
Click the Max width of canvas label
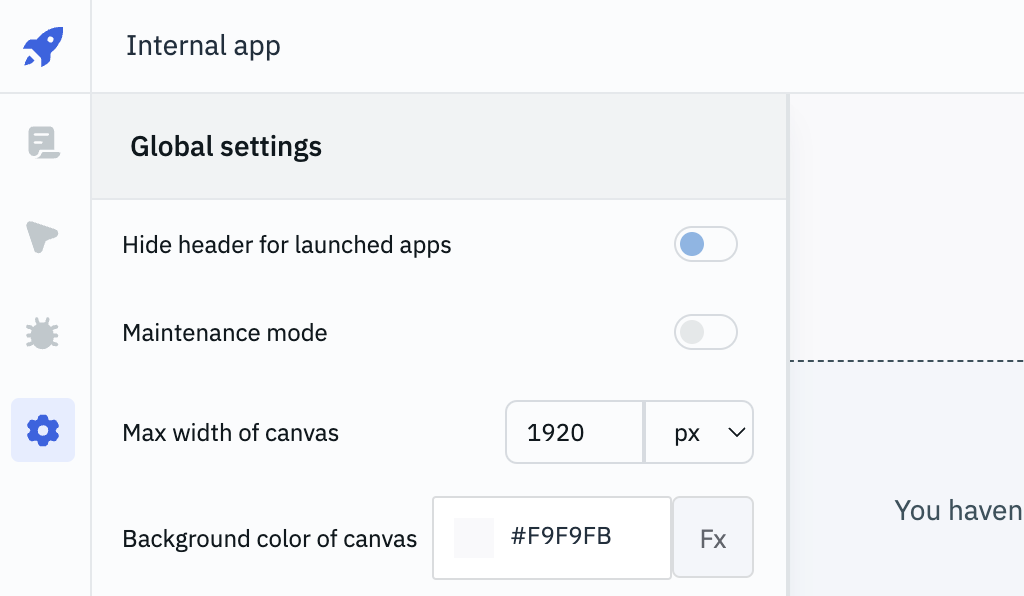pyautogui.click(x=231, y=433)
